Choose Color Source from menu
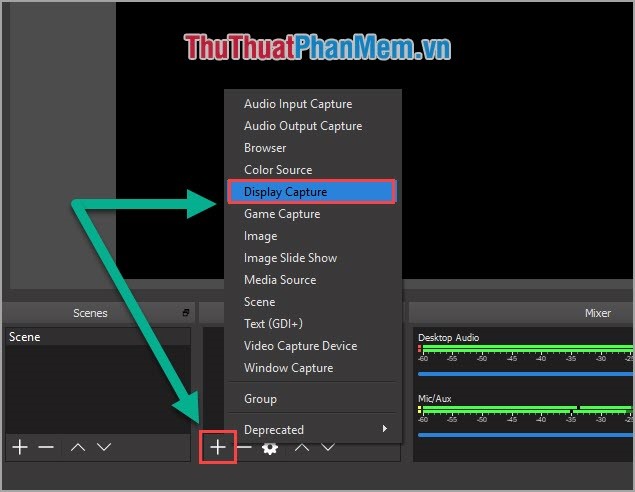This screenshot has width=635, height=492. coord(313,170)
